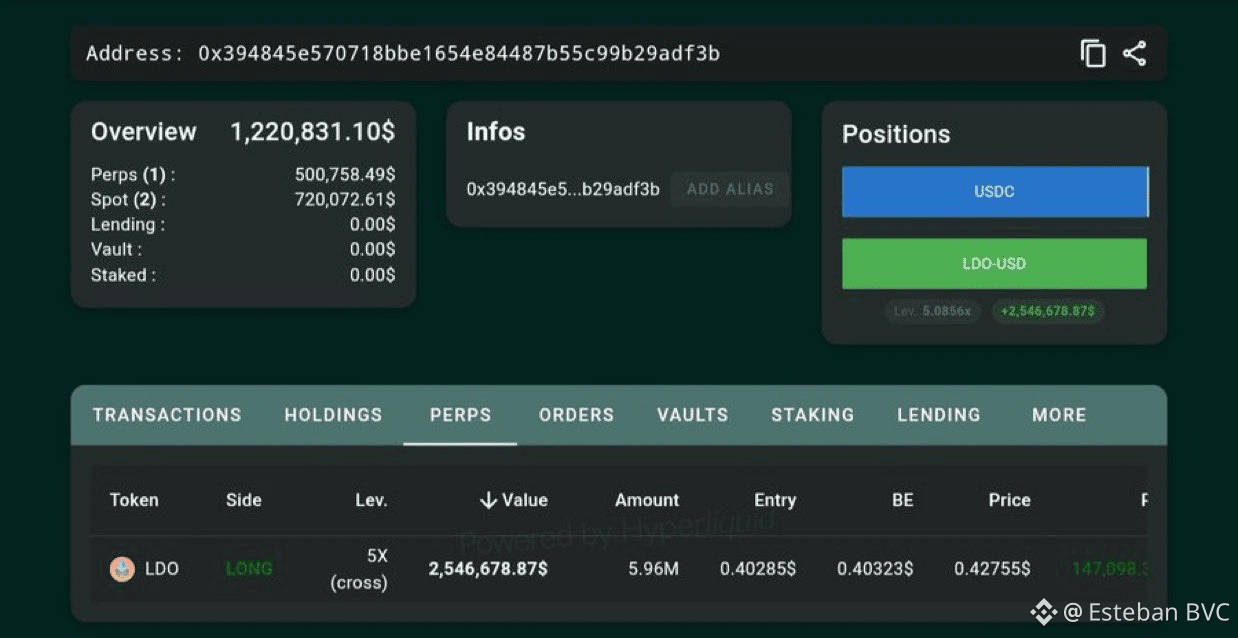The image size is (1238, 638).
Task: Click the Perps value 500,758.49$
Action: click(345, 174)
